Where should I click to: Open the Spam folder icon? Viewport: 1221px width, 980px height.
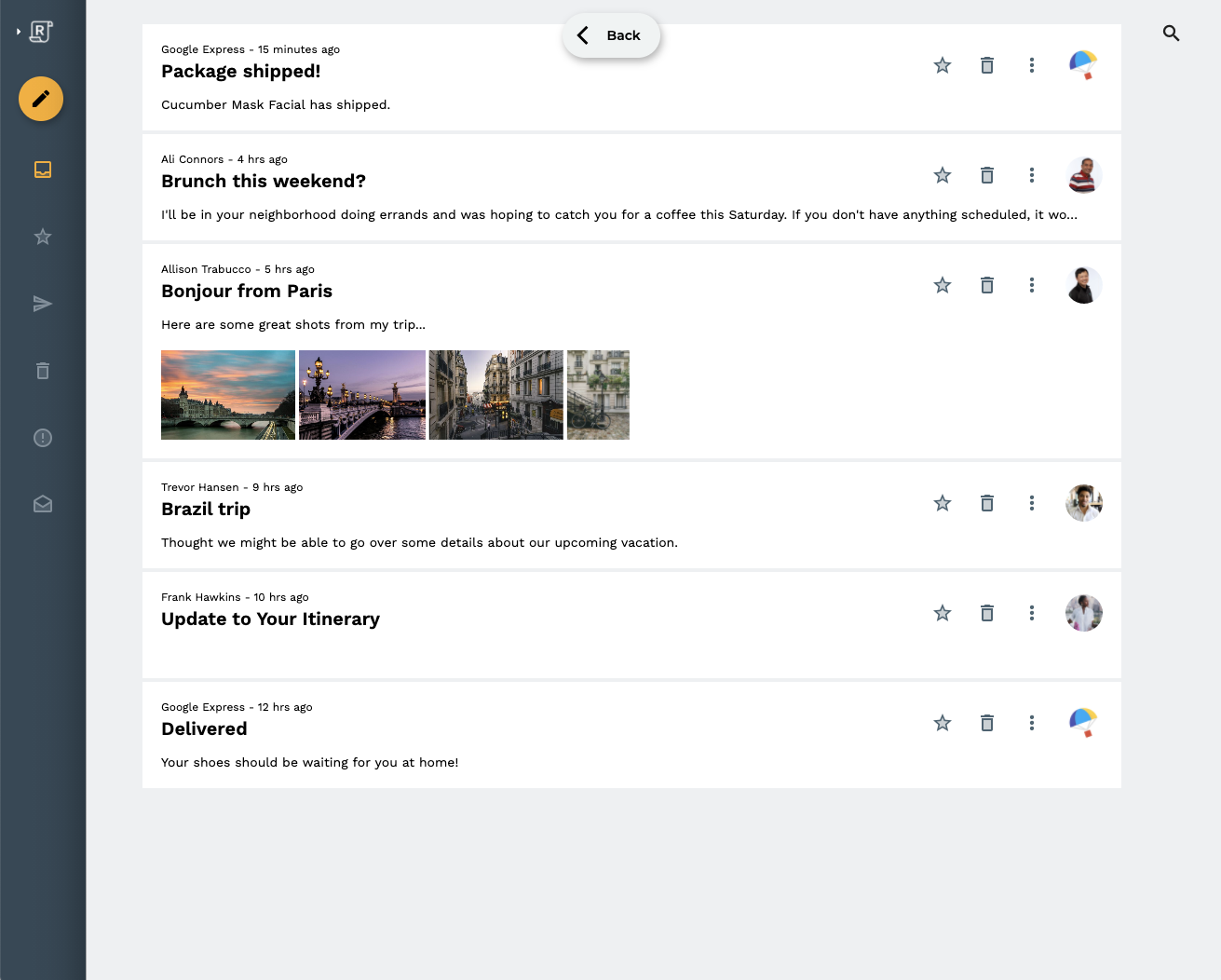pyautogui.click(x=42, y=438)
